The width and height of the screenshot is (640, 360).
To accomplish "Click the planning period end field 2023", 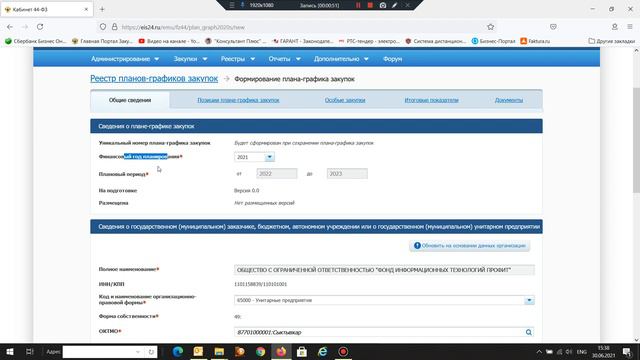I will tap(347, 174).
